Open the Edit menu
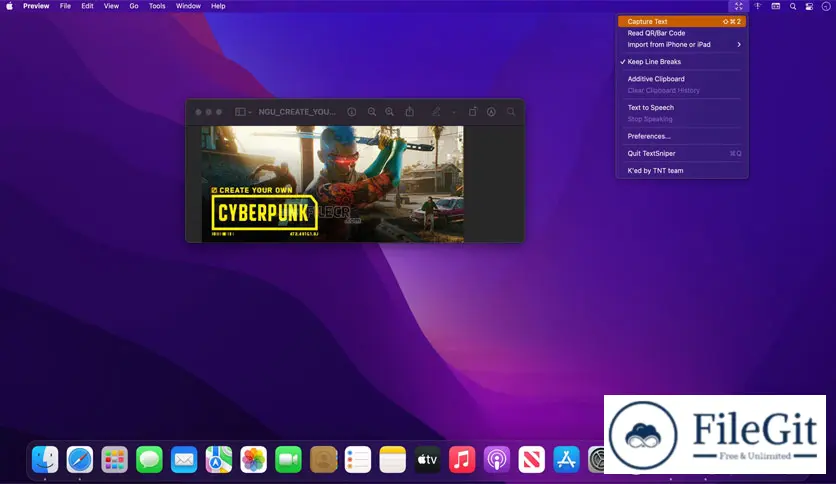The image size is (836, 484). click(x=87, y=6)
